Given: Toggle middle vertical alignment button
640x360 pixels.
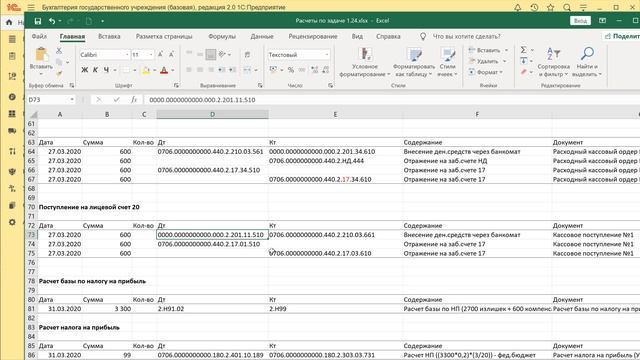Looking at the screenshot, I should [x=200, y=54].
